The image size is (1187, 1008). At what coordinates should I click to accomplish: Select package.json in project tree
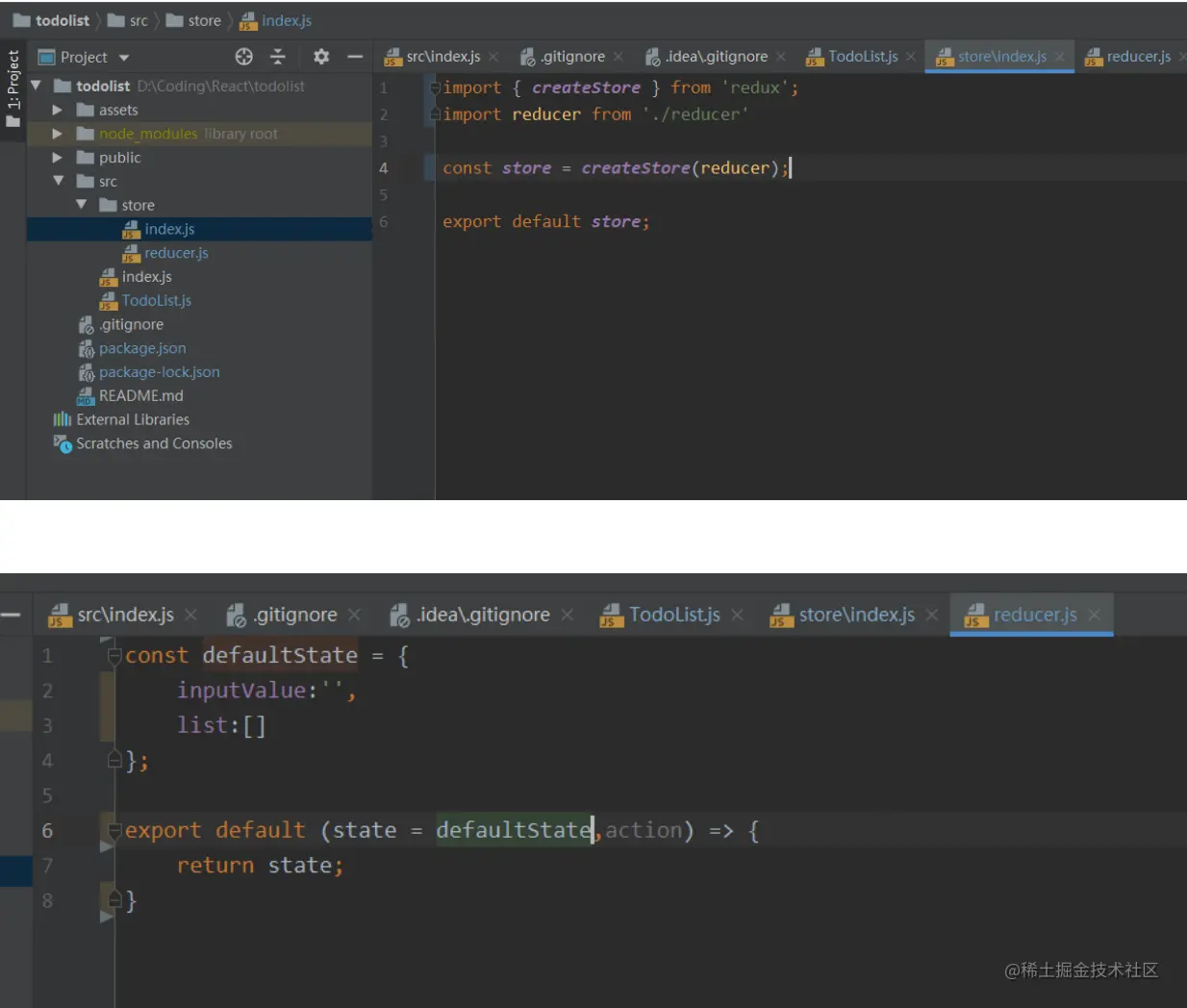142,348
